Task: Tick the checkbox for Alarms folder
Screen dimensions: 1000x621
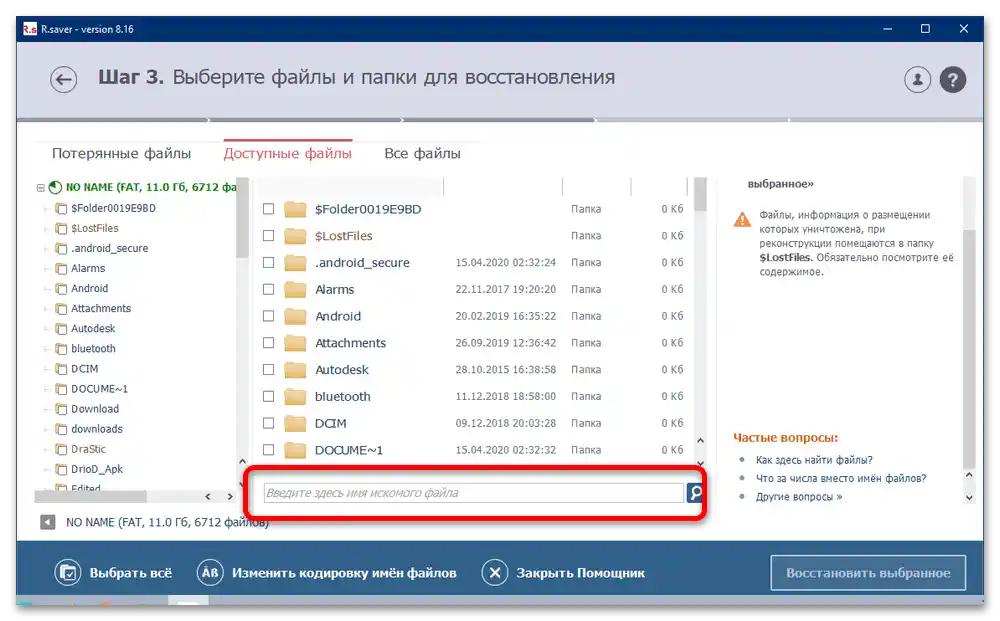Action: (268, 289)
